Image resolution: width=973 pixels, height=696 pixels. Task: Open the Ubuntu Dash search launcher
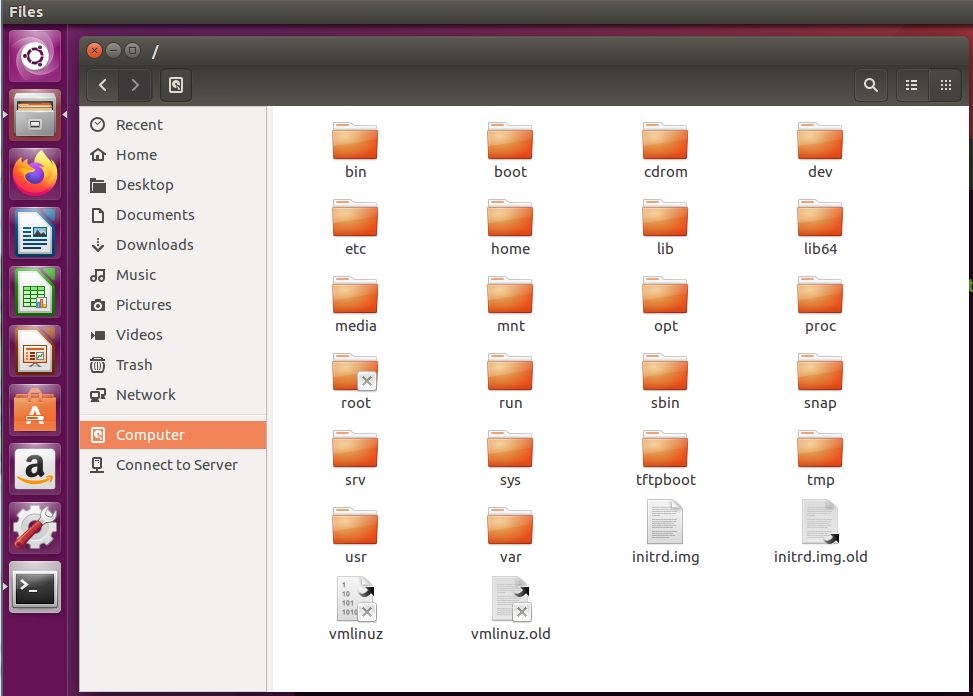(35, 56)
